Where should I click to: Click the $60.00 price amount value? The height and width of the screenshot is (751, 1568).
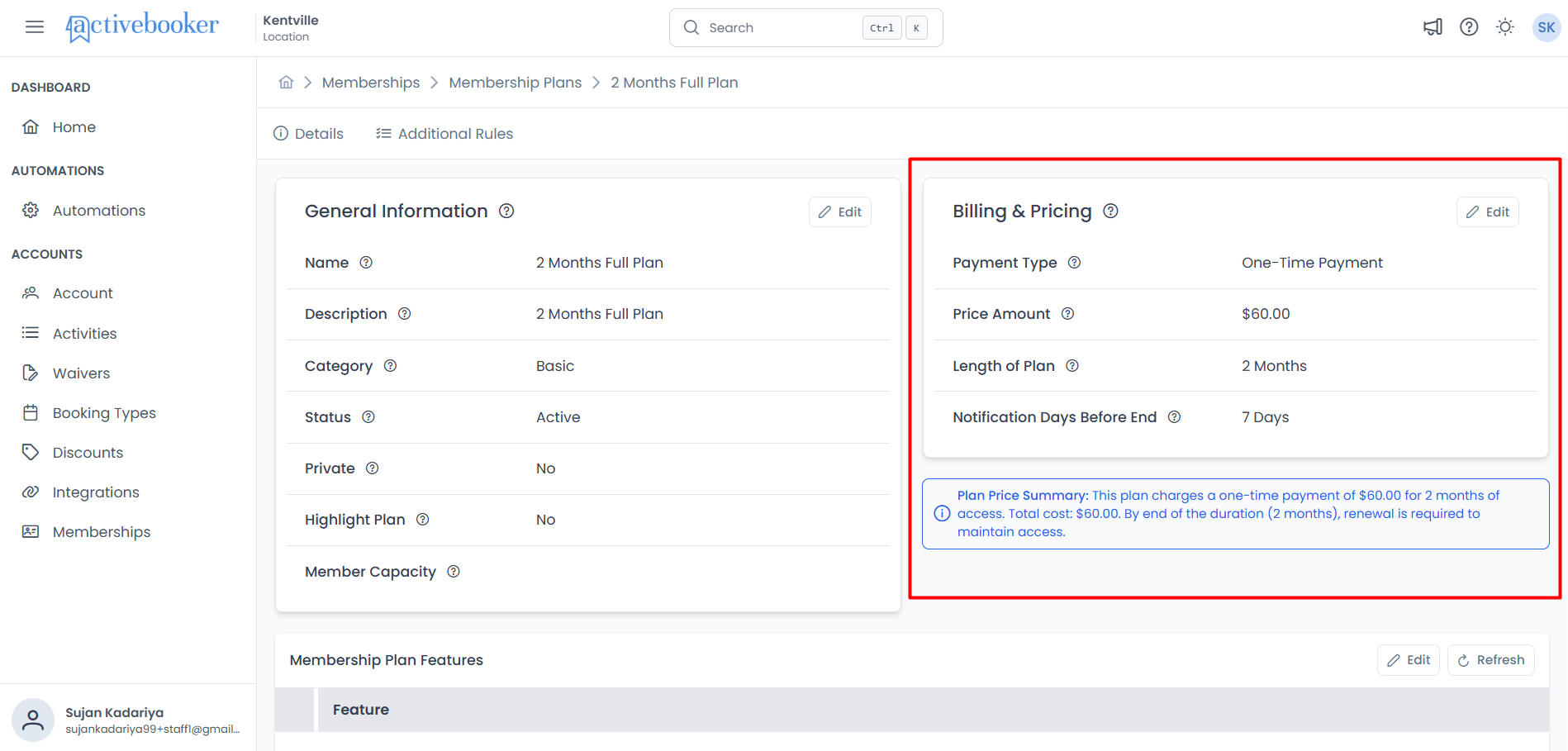point(1266,314)
